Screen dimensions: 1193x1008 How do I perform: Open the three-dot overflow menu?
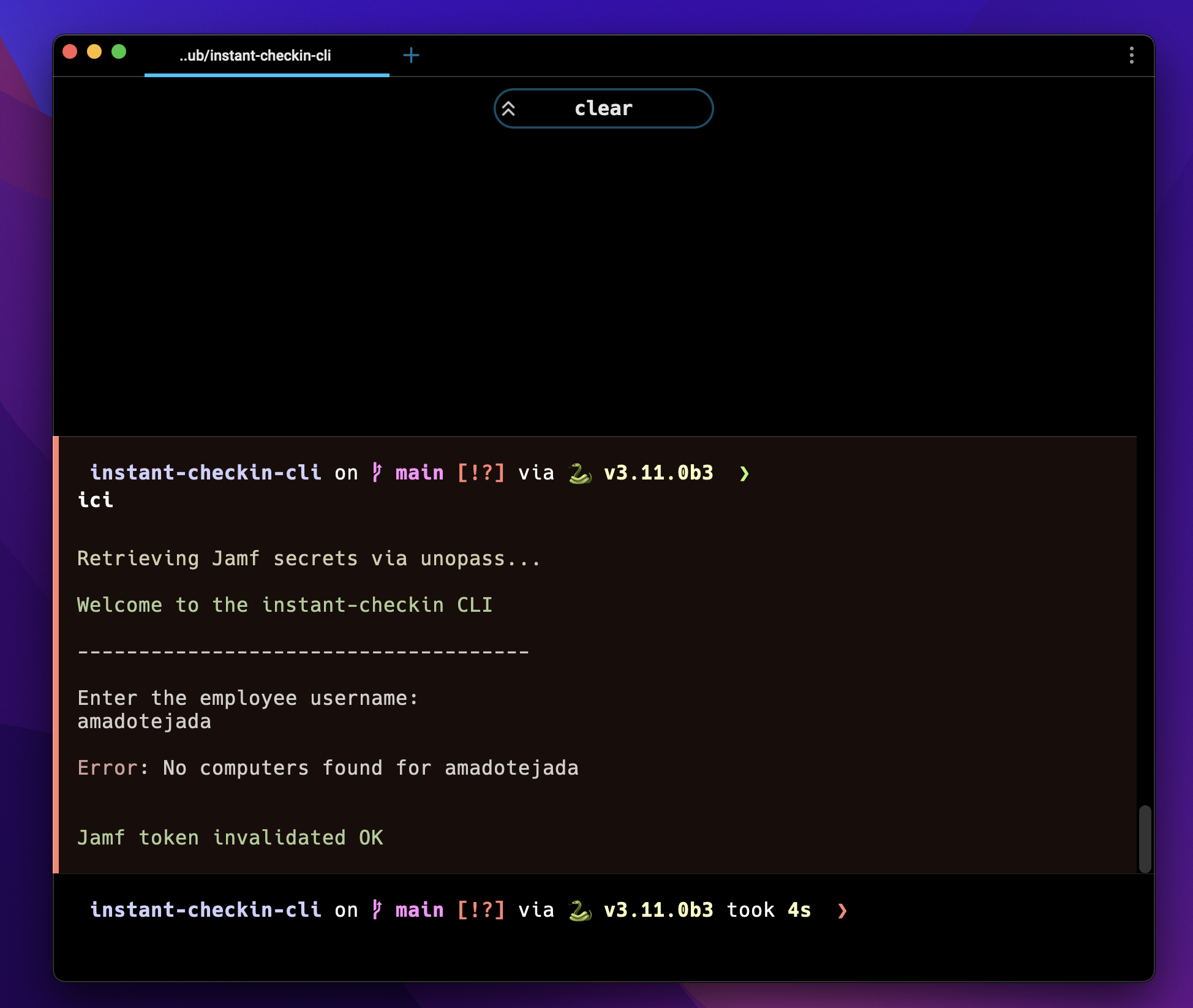pyautogui.click(x=1131, y=56)
